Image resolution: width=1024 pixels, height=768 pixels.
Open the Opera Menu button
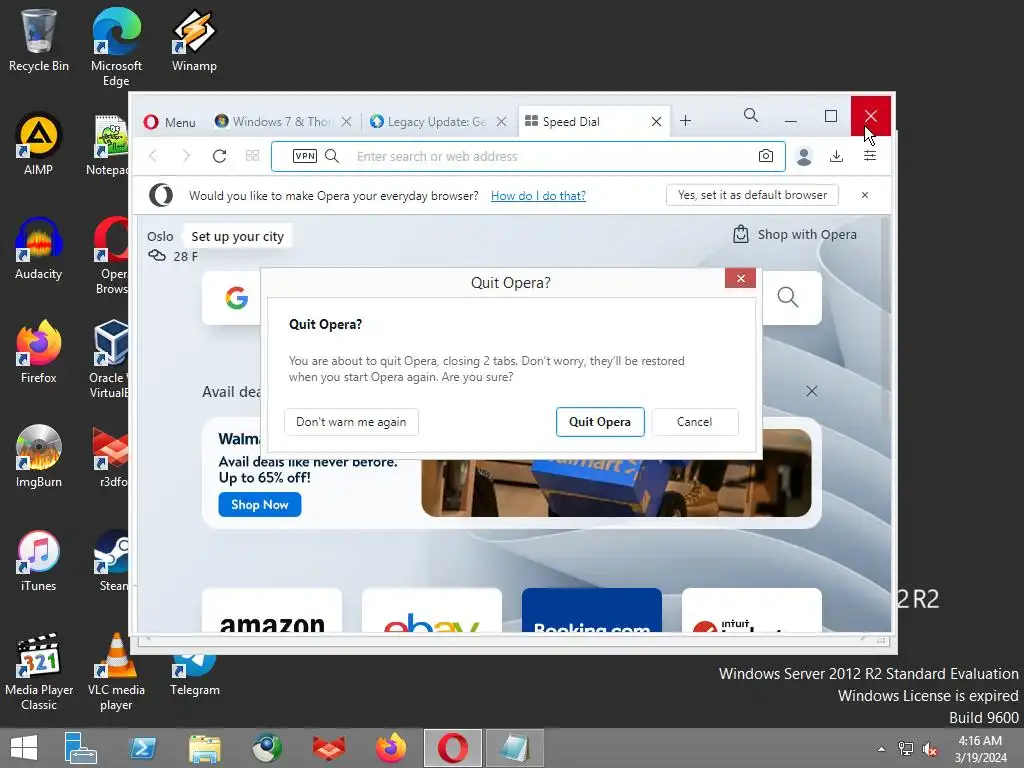[170, 122]
